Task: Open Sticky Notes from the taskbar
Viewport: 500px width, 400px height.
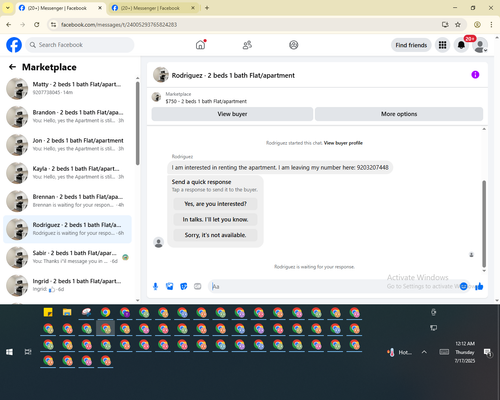Action: 48,312
